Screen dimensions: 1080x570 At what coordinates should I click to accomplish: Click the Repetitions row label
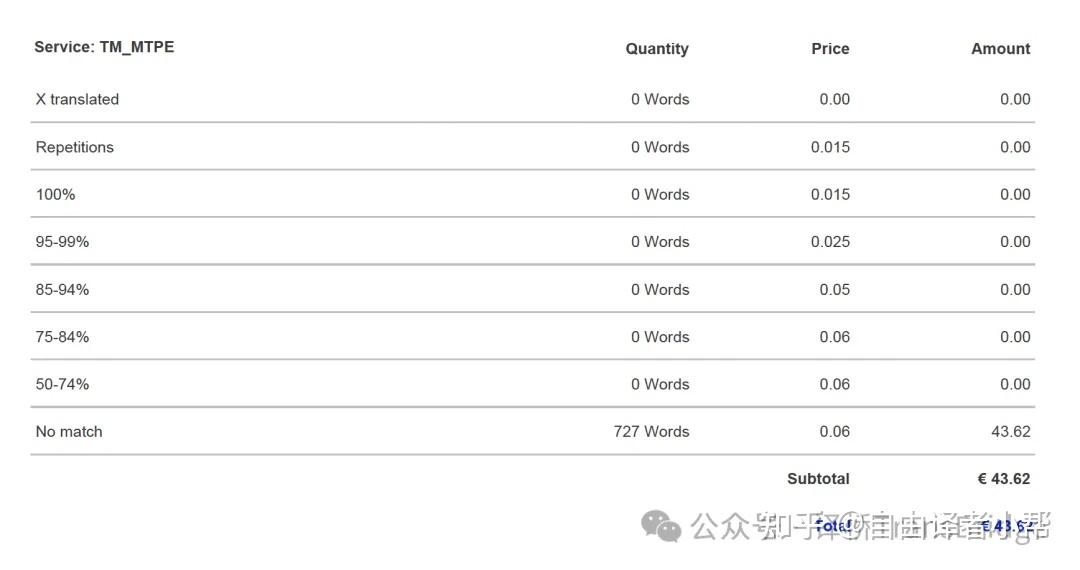click(75, 147)
